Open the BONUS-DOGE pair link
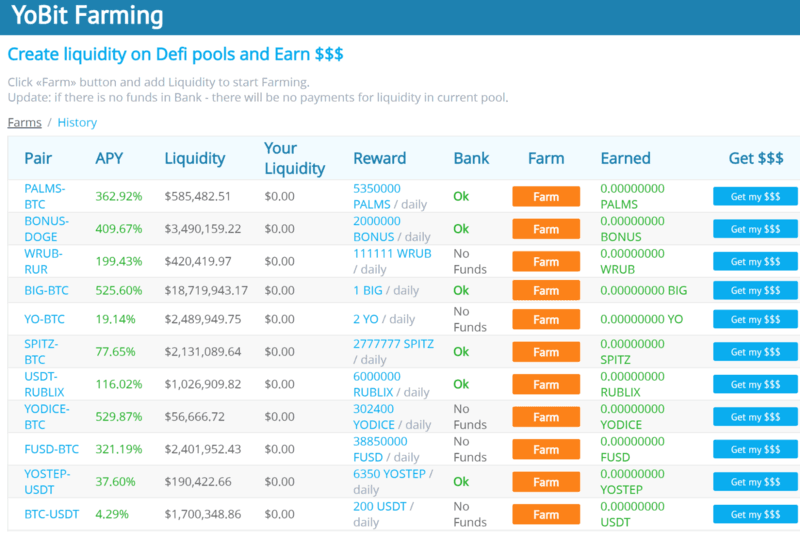This screenshot has width=800, height=534. pyautogui.click(x=46, y=229)
